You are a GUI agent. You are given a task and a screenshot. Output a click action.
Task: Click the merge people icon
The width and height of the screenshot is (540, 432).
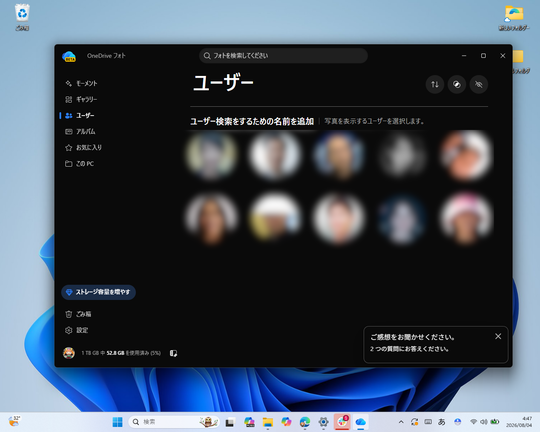click(457, 84)
